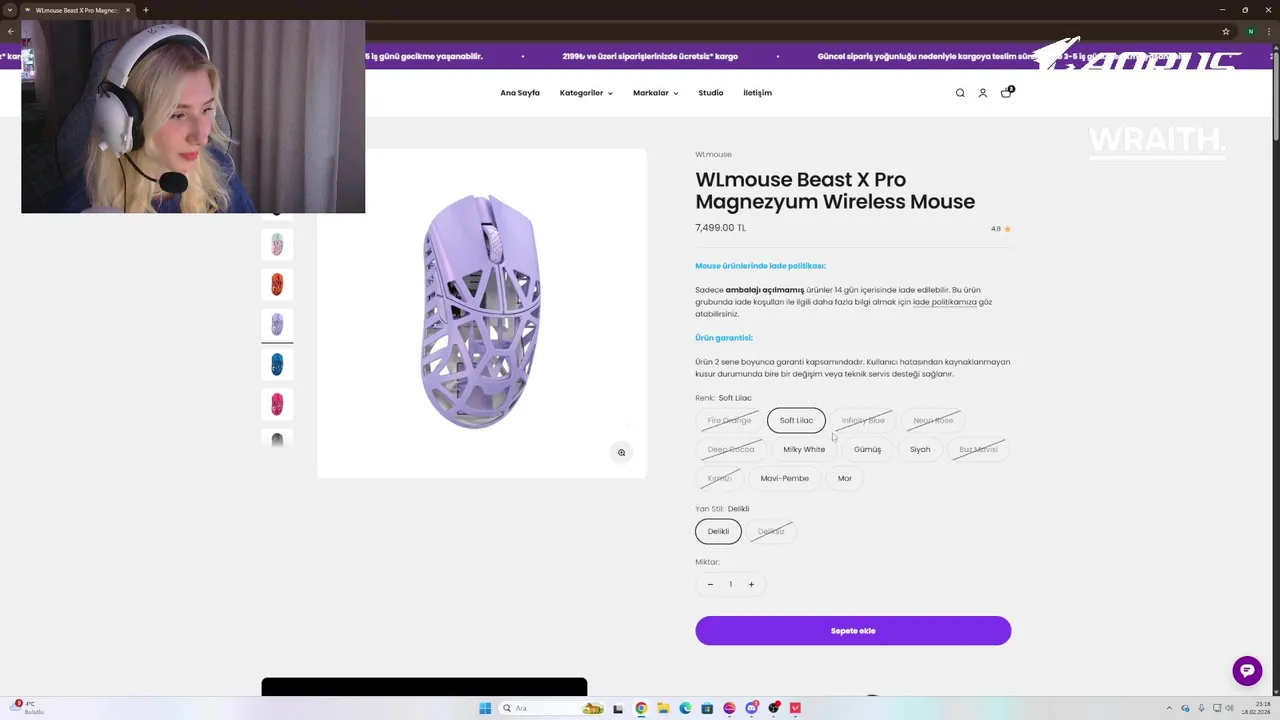The height and width of the screenshot is (720, 1280).
Task: Click the Windows taskbar search box
Action: coord(553,708)
